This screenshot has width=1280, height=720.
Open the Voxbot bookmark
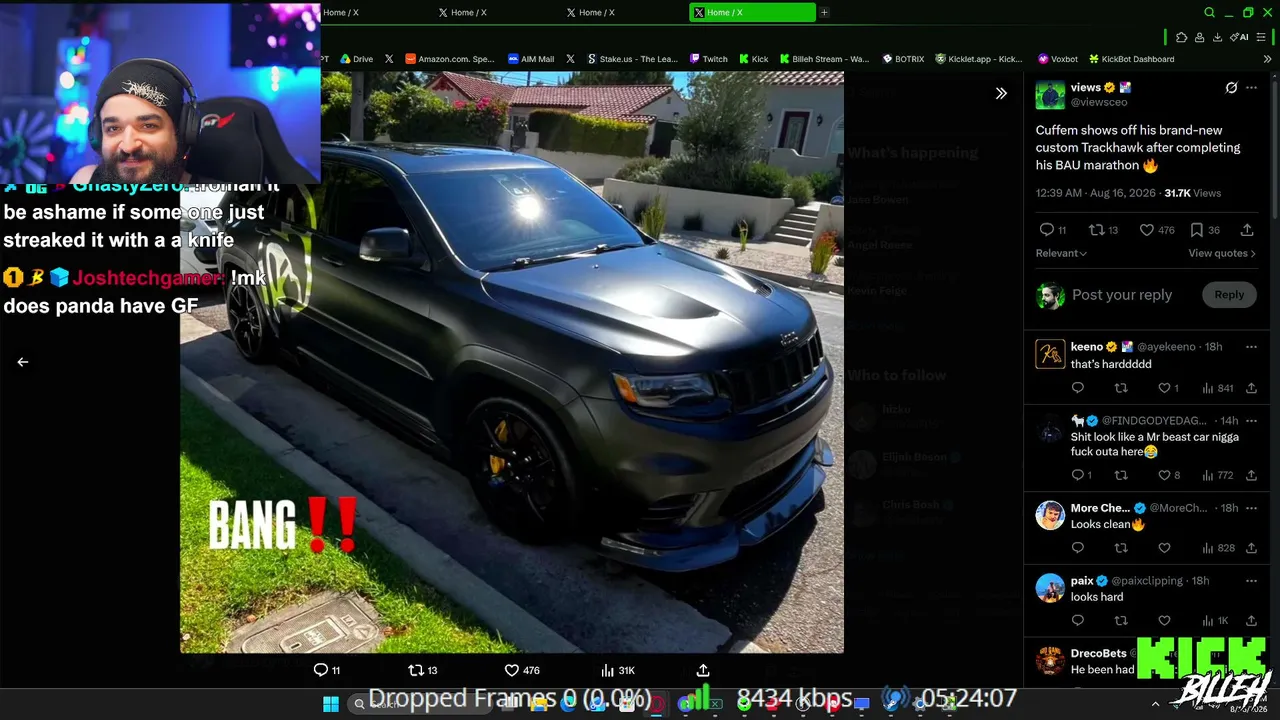1058,59
